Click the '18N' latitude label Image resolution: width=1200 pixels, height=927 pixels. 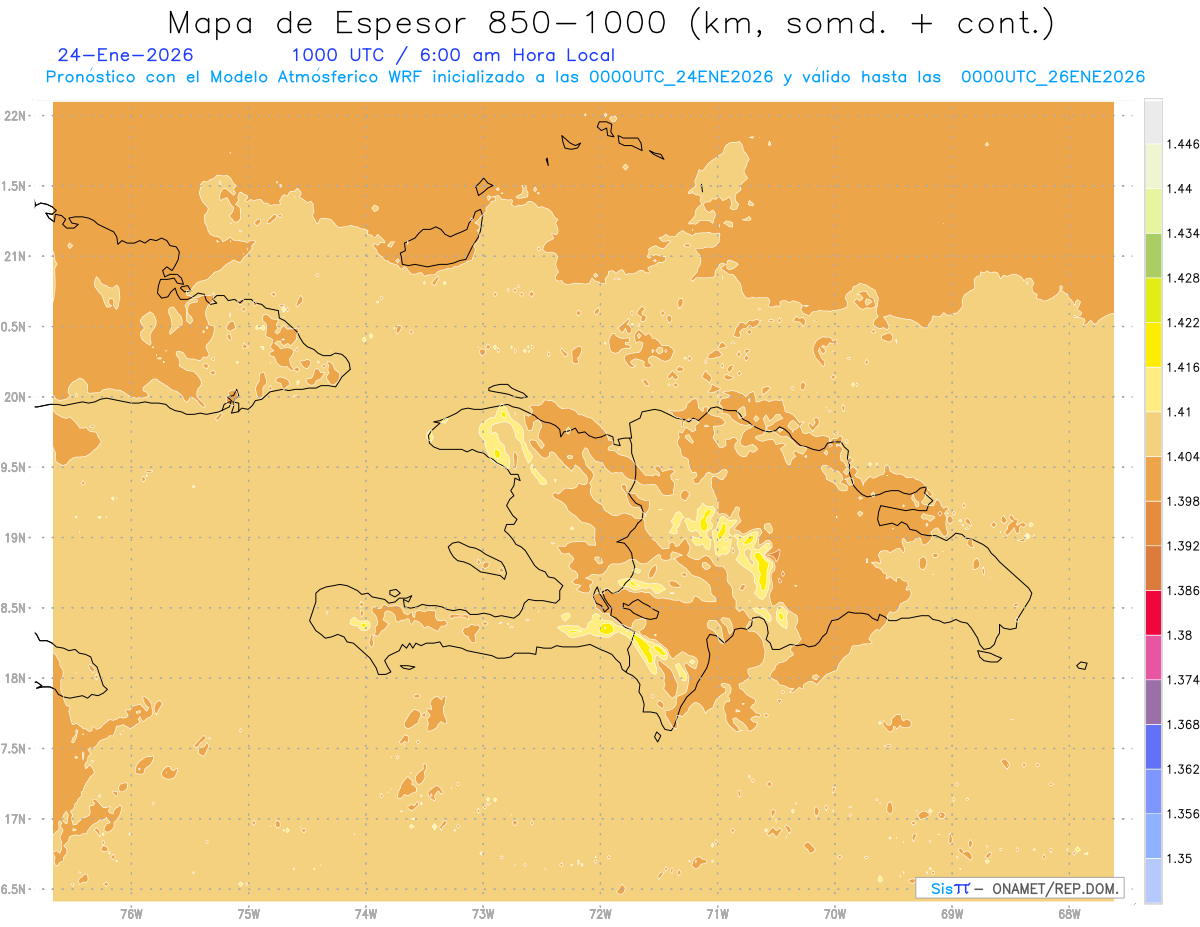[x=16, y=678]
